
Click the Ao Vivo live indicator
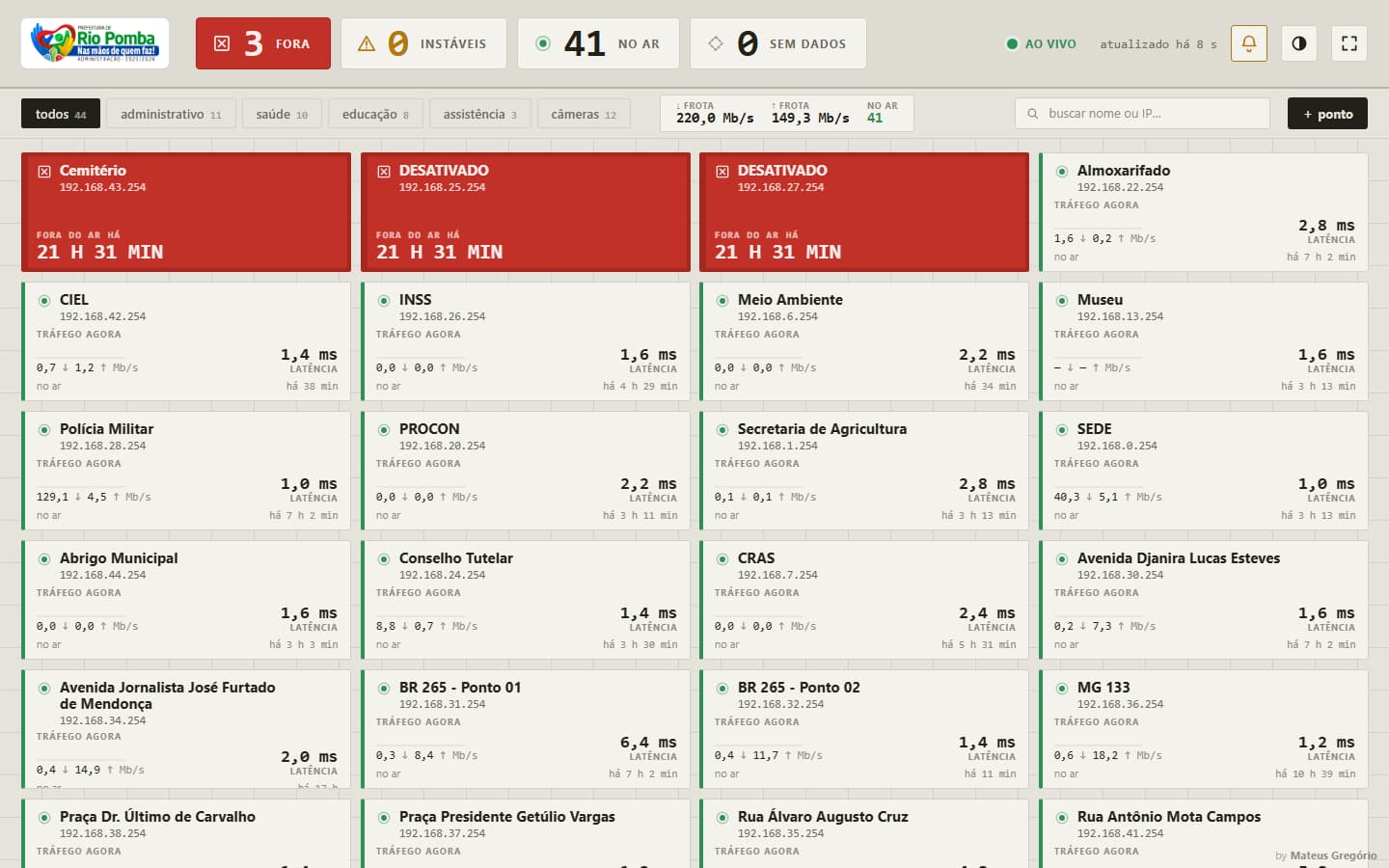tap(1042, 43)
